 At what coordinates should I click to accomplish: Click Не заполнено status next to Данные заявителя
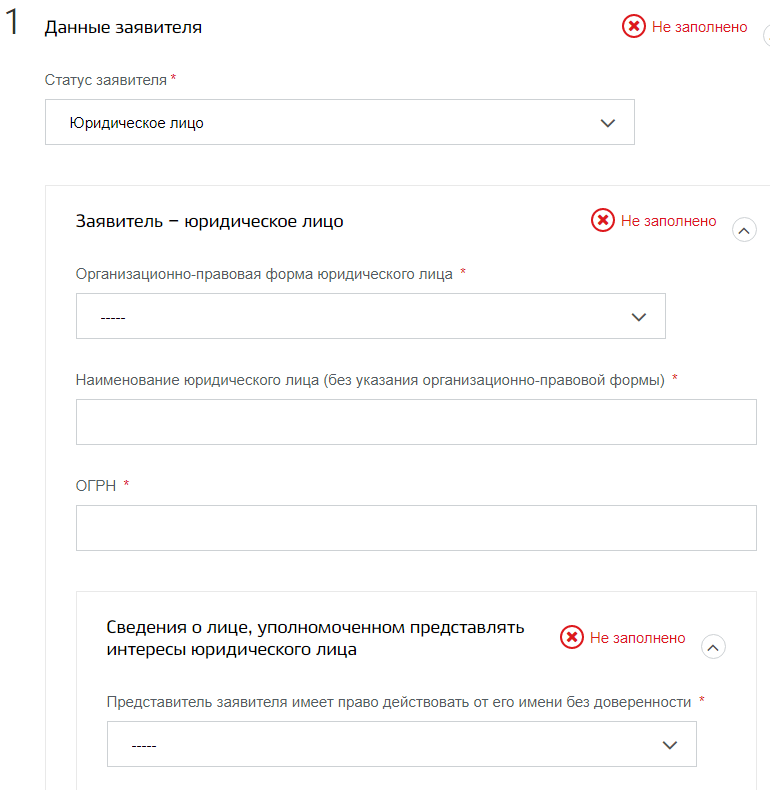pos(699,27)
